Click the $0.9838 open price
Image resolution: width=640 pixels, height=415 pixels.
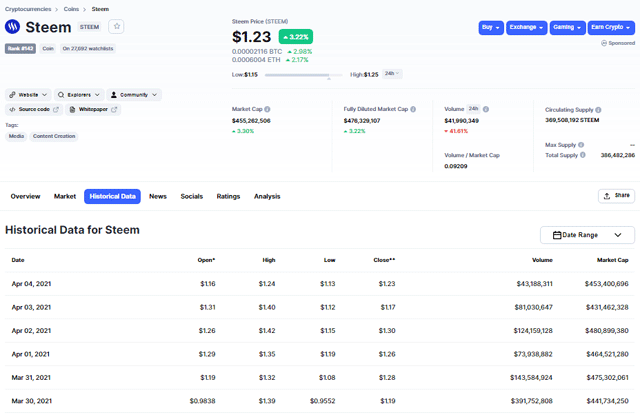(x=202, y=401)
